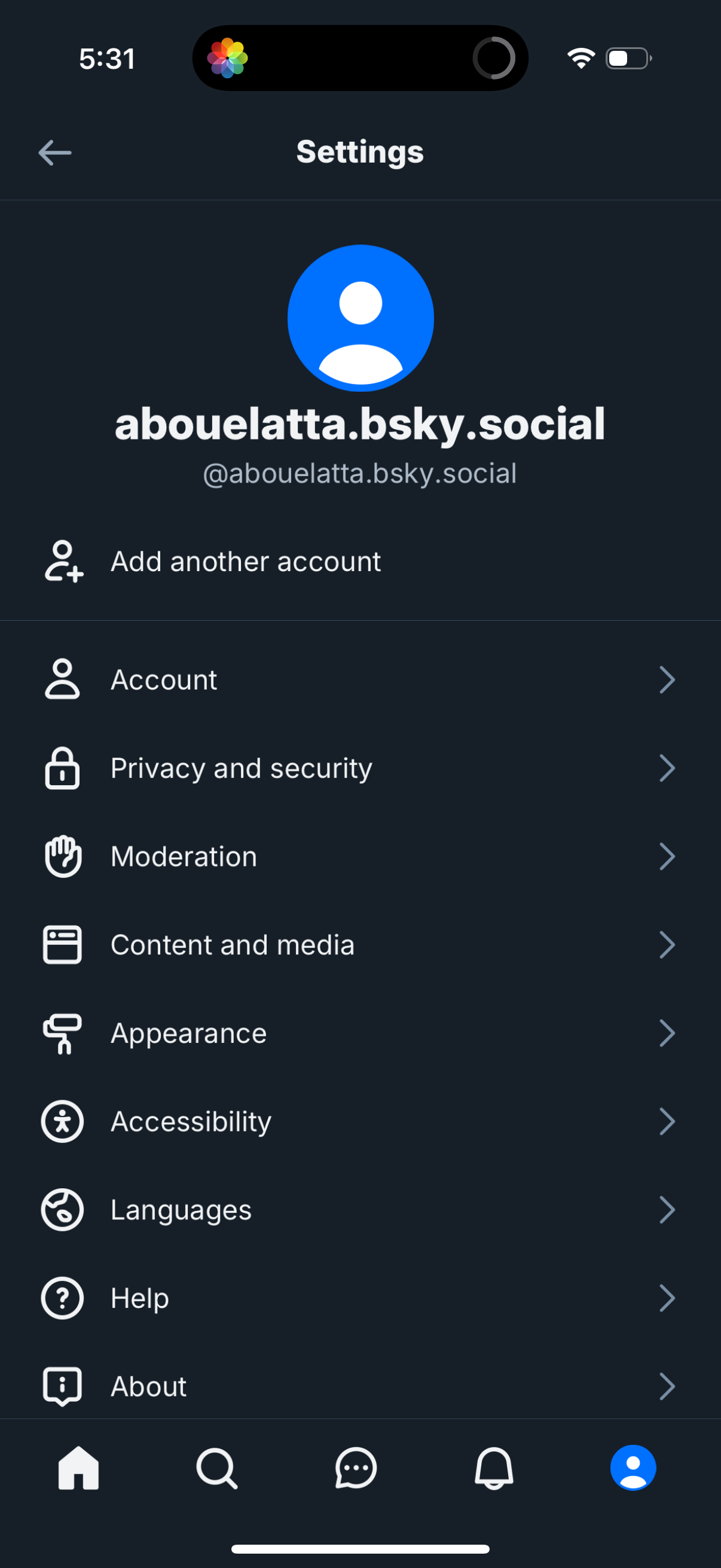This screenshot has width=721, height=1568.
Task: Open Privacy and security settings
Action: (x=360, y=768)
